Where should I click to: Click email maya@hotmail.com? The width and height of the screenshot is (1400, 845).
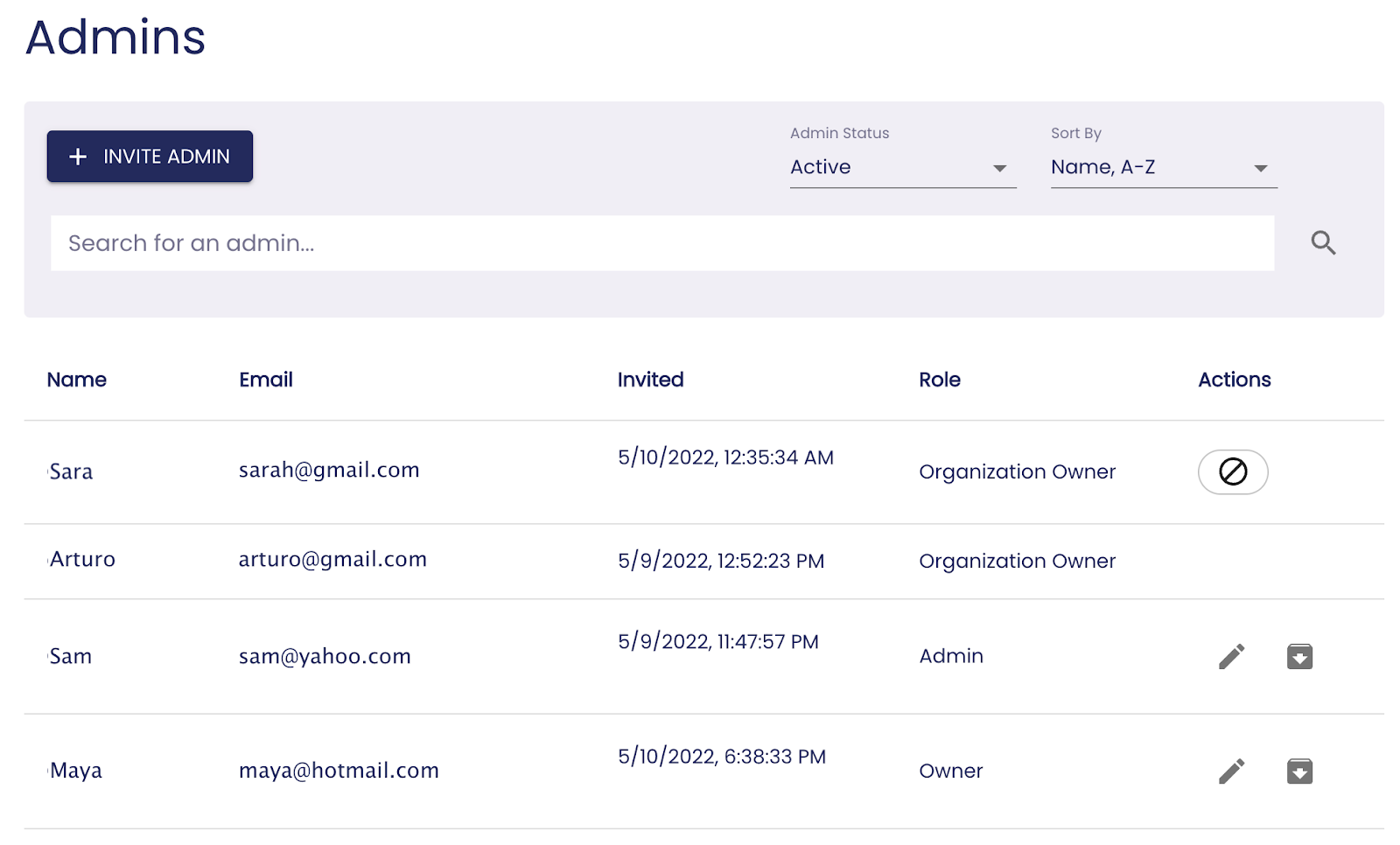[339, 771]
